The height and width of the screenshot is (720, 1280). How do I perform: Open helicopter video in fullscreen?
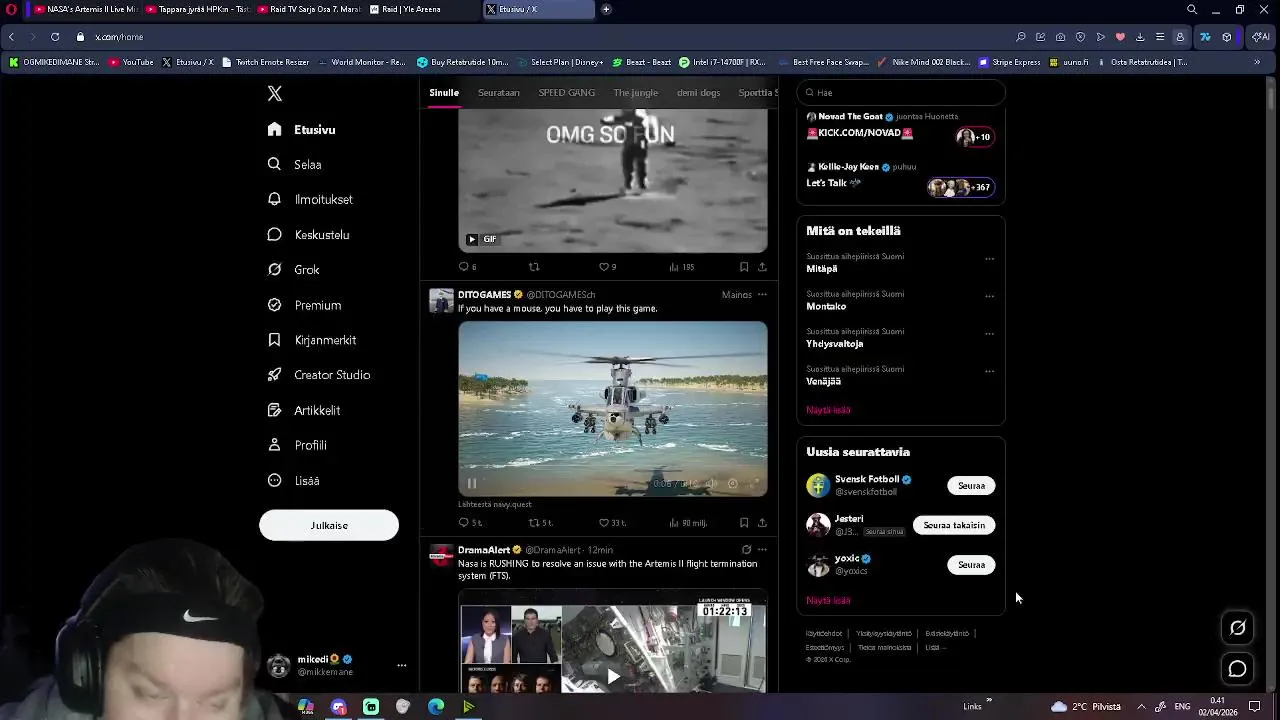tap(755, 484)
